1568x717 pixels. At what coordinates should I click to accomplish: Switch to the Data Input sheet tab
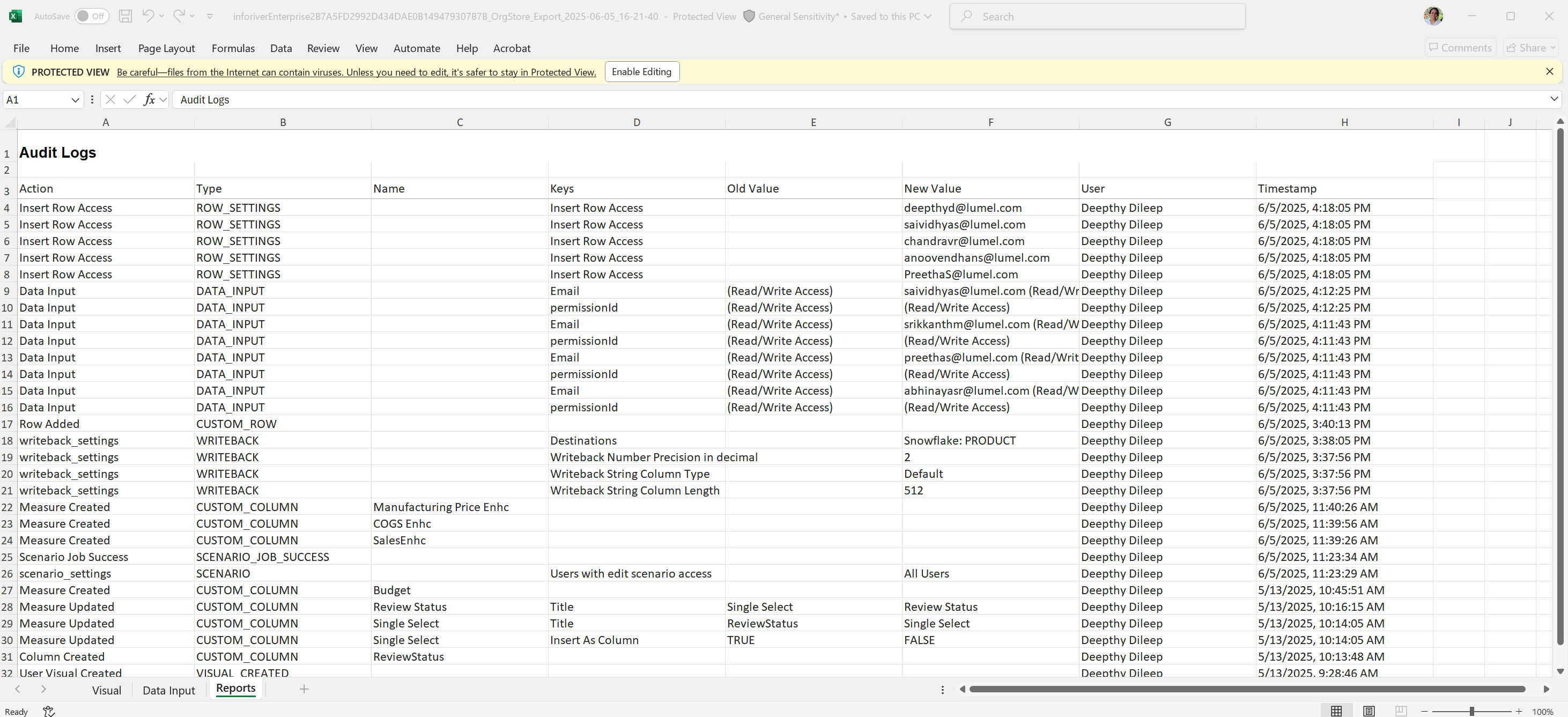(x=168, y=690)
